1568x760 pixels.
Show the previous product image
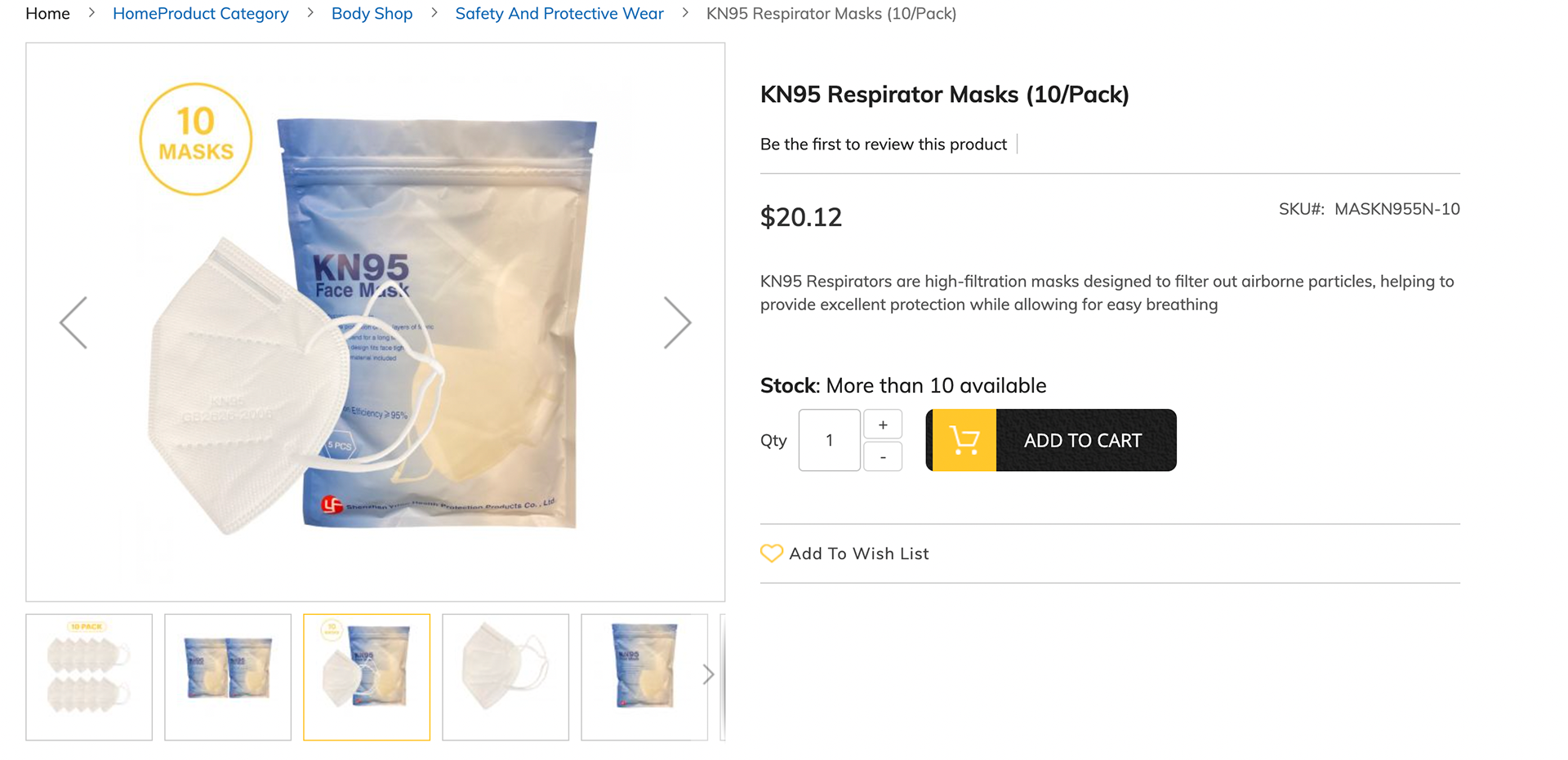pyautogui.click(x=73, y=322)
